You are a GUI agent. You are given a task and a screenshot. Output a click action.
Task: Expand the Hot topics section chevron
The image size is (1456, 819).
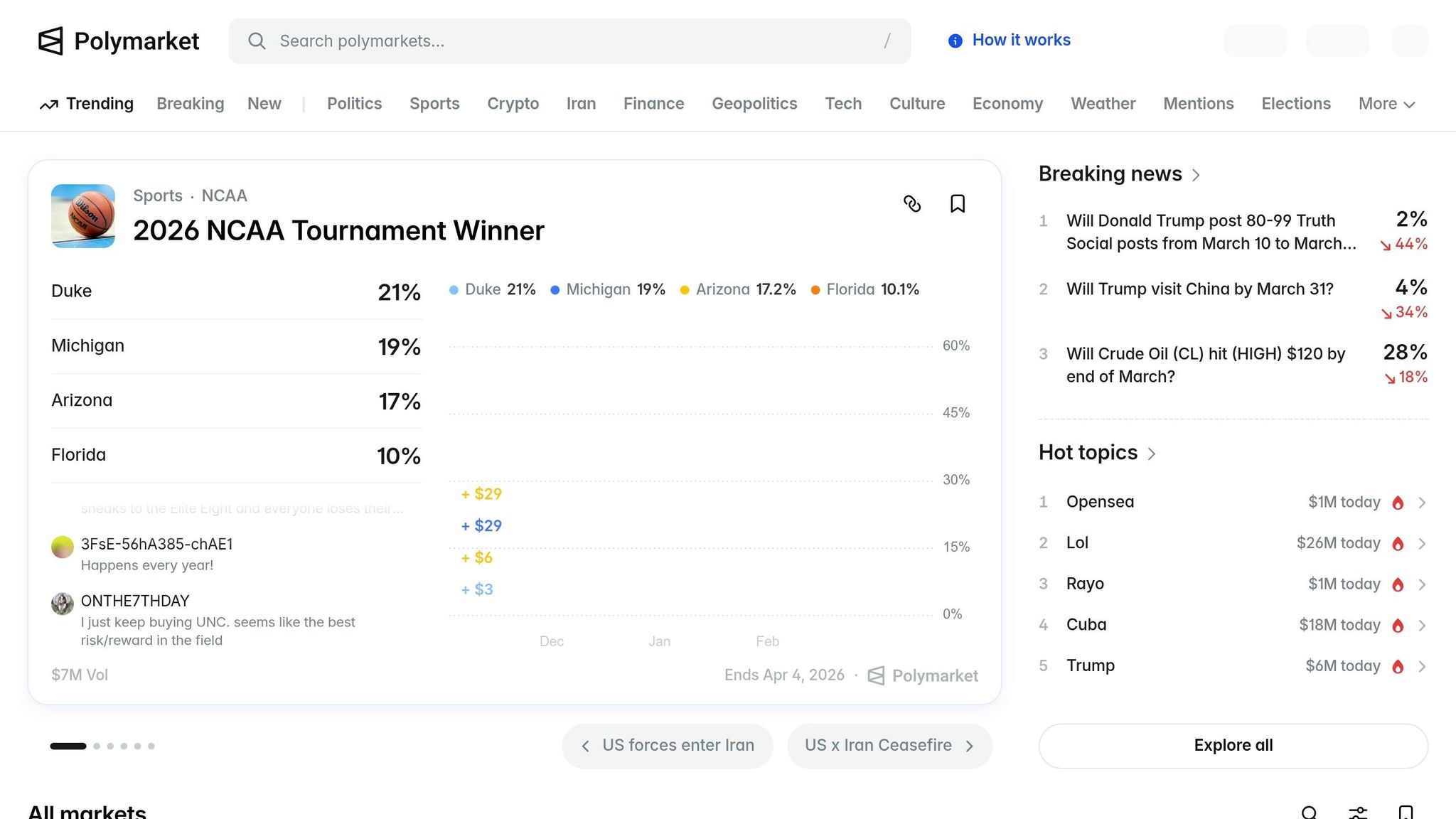coord(1152,454)
